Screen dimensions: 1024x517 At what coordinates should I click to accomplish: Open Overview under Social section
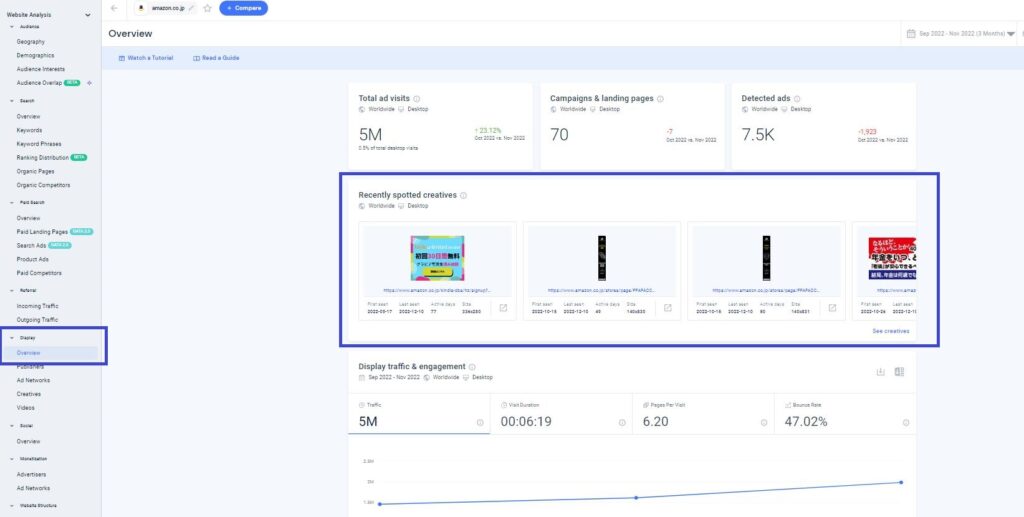(28, 441)
